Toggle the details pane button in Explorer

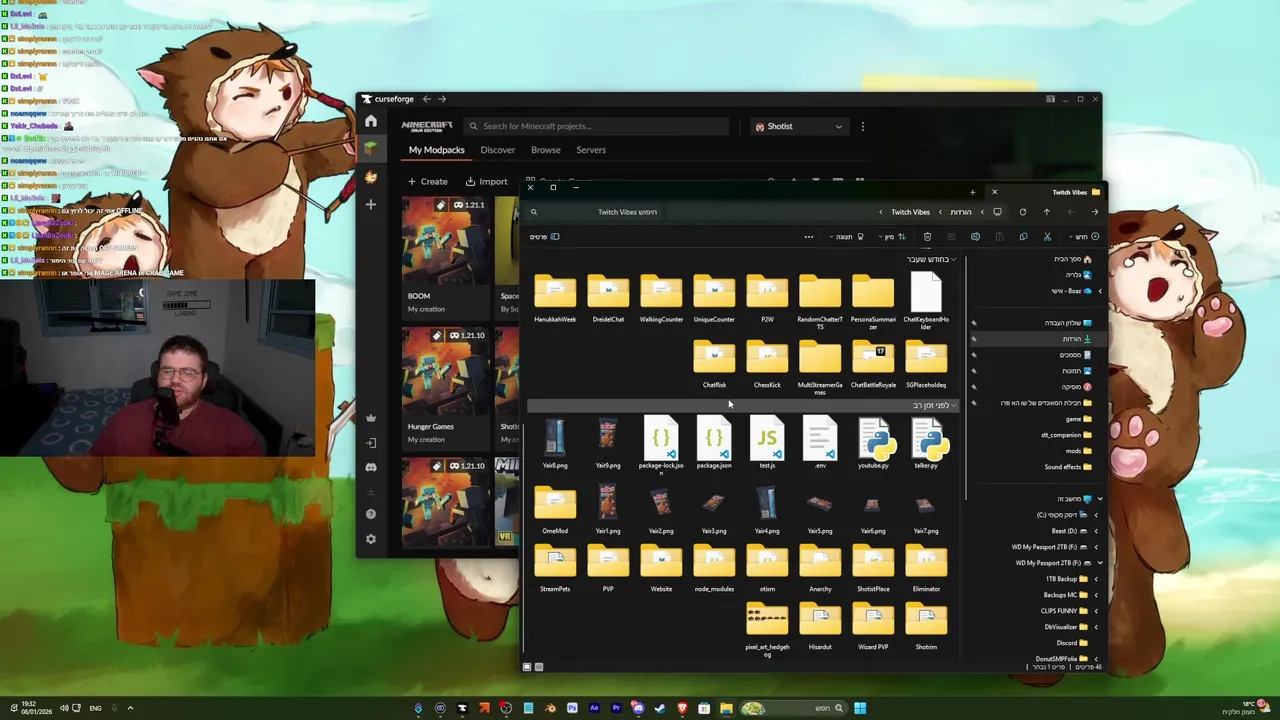(x=545, y=237)
